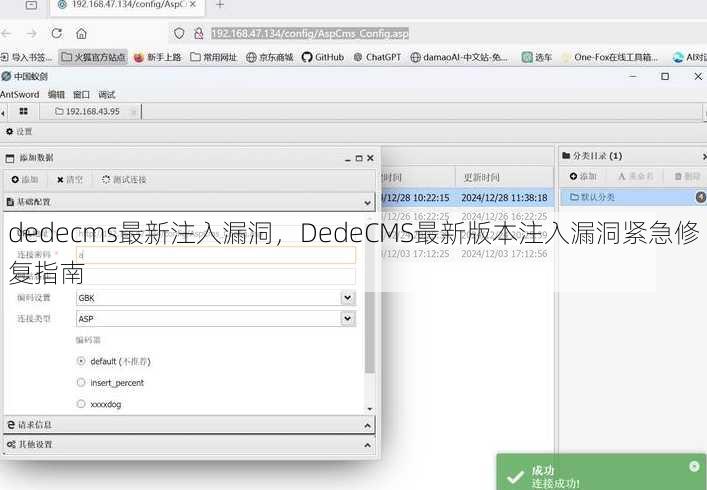Click the 分类目录 (1) folder icon

point(566,156)
